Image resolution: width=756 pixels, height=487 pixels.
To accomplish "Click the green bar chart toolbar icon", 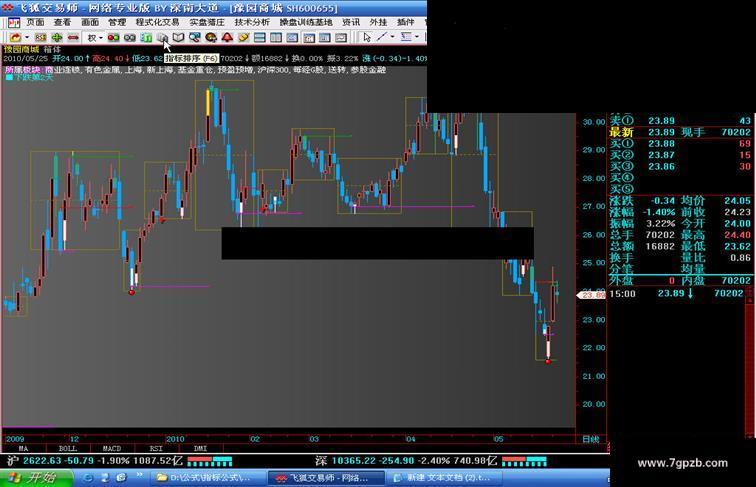I will tap(146, 37).
